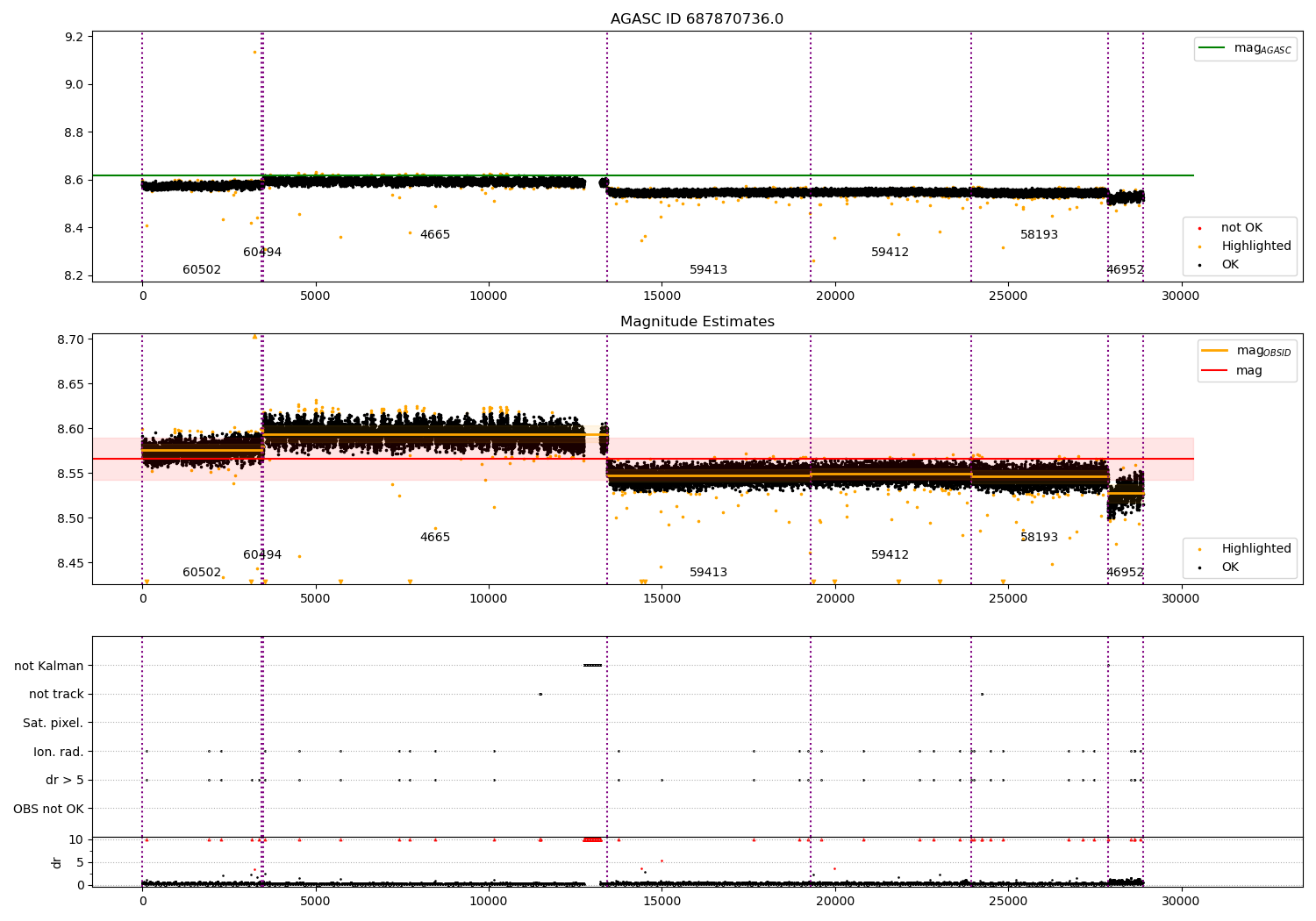1316x921 pixels.
Task: Click obsid label 60502 in the top plot
Action: [x=202, y=269]
